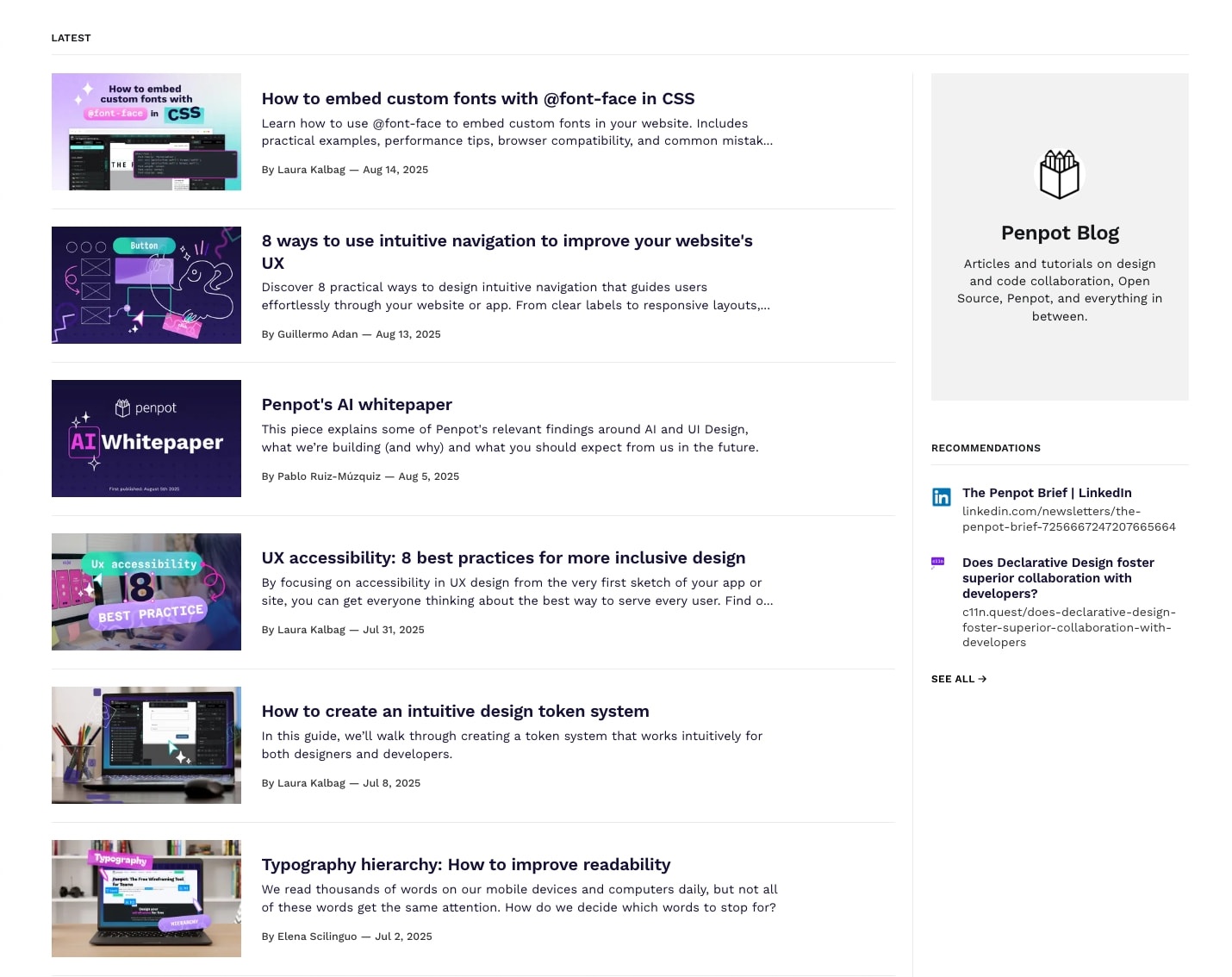
Task: Click the LinkedIn icon beside Penpot Brief
Action: coord(942,497)
